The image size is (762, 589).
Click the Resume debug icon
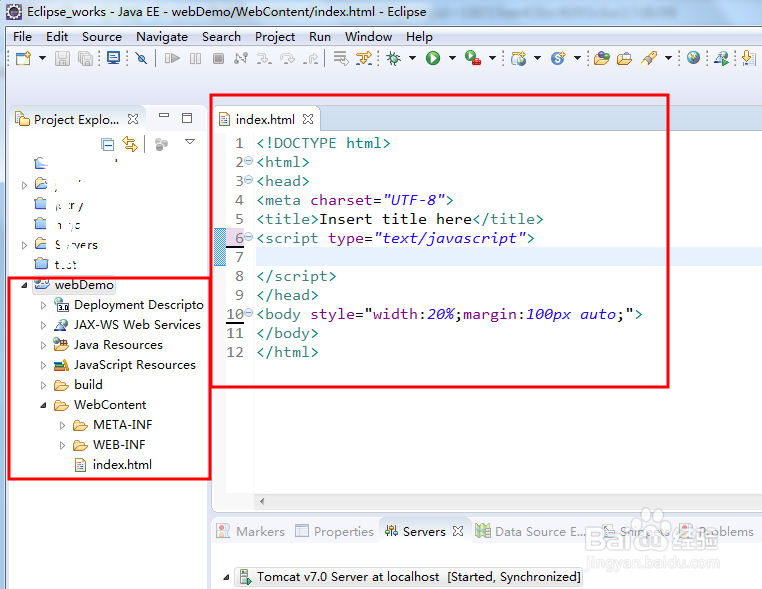click(172, 59)
